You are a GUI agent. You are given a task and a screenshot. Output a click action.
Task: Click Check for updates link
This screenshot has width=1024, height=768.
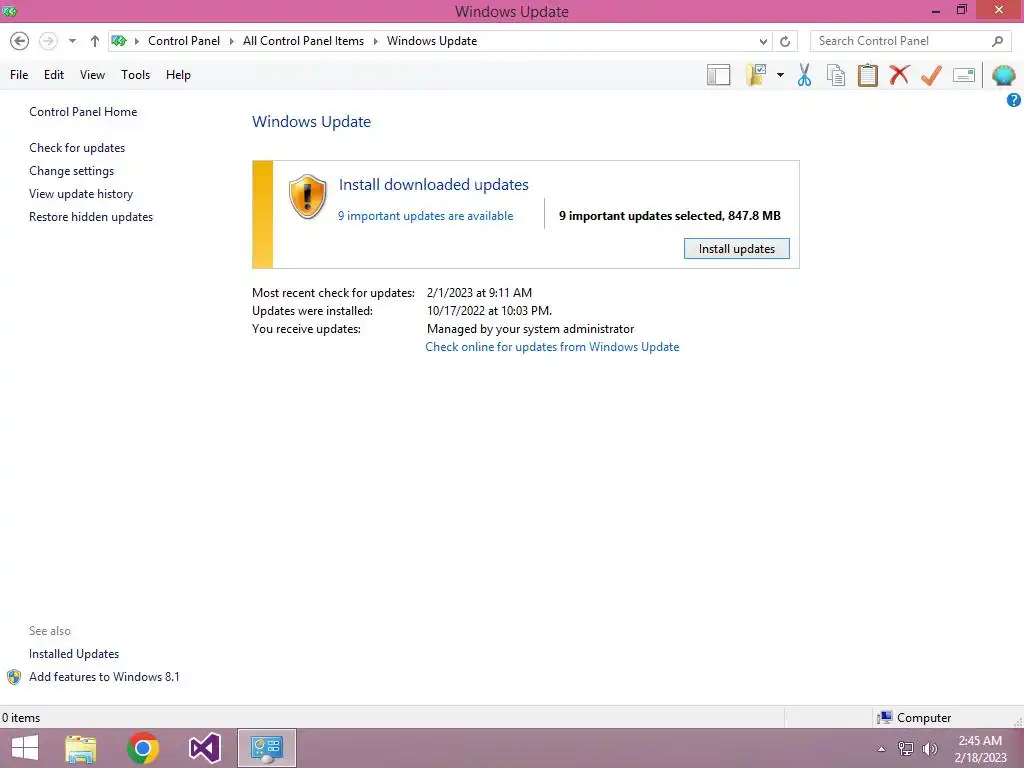[x=77, y=148]
